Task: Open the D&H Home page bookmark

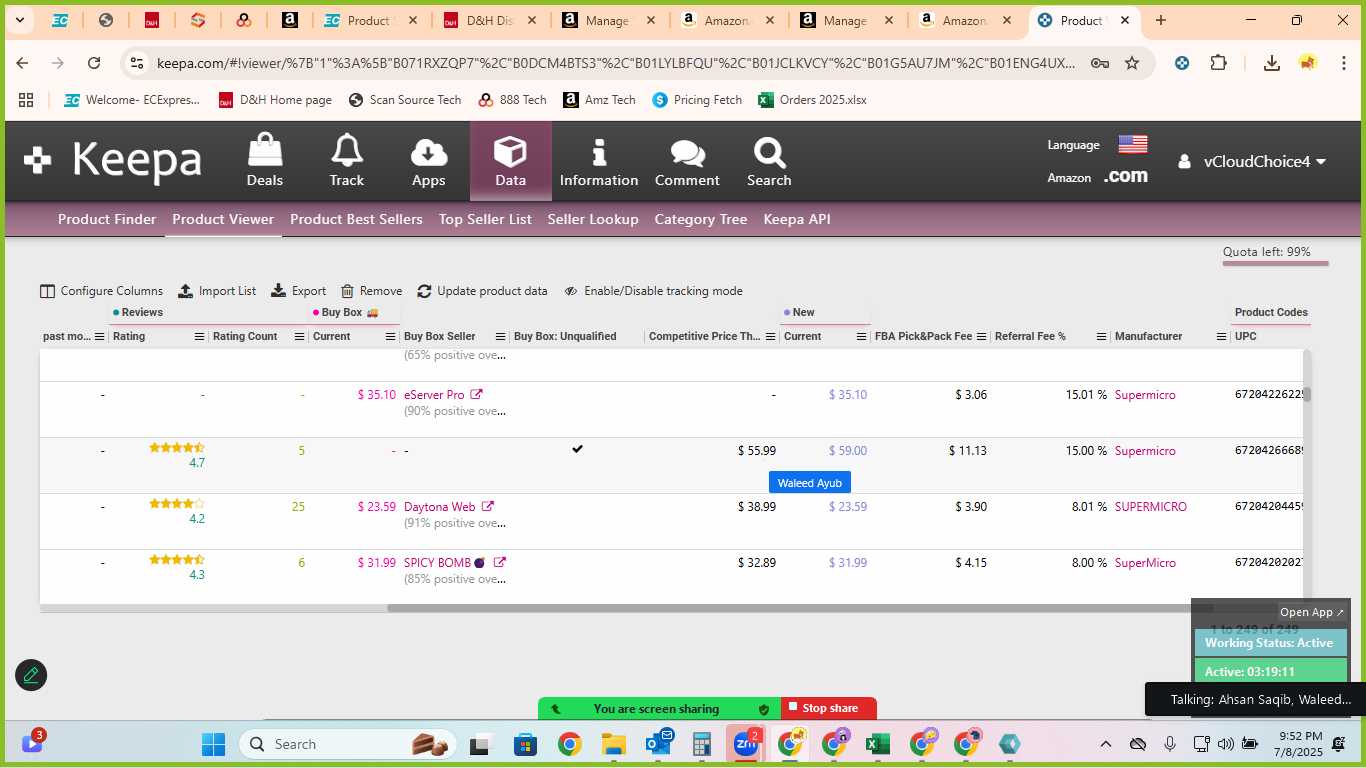Action: click(x=275, y=100)
